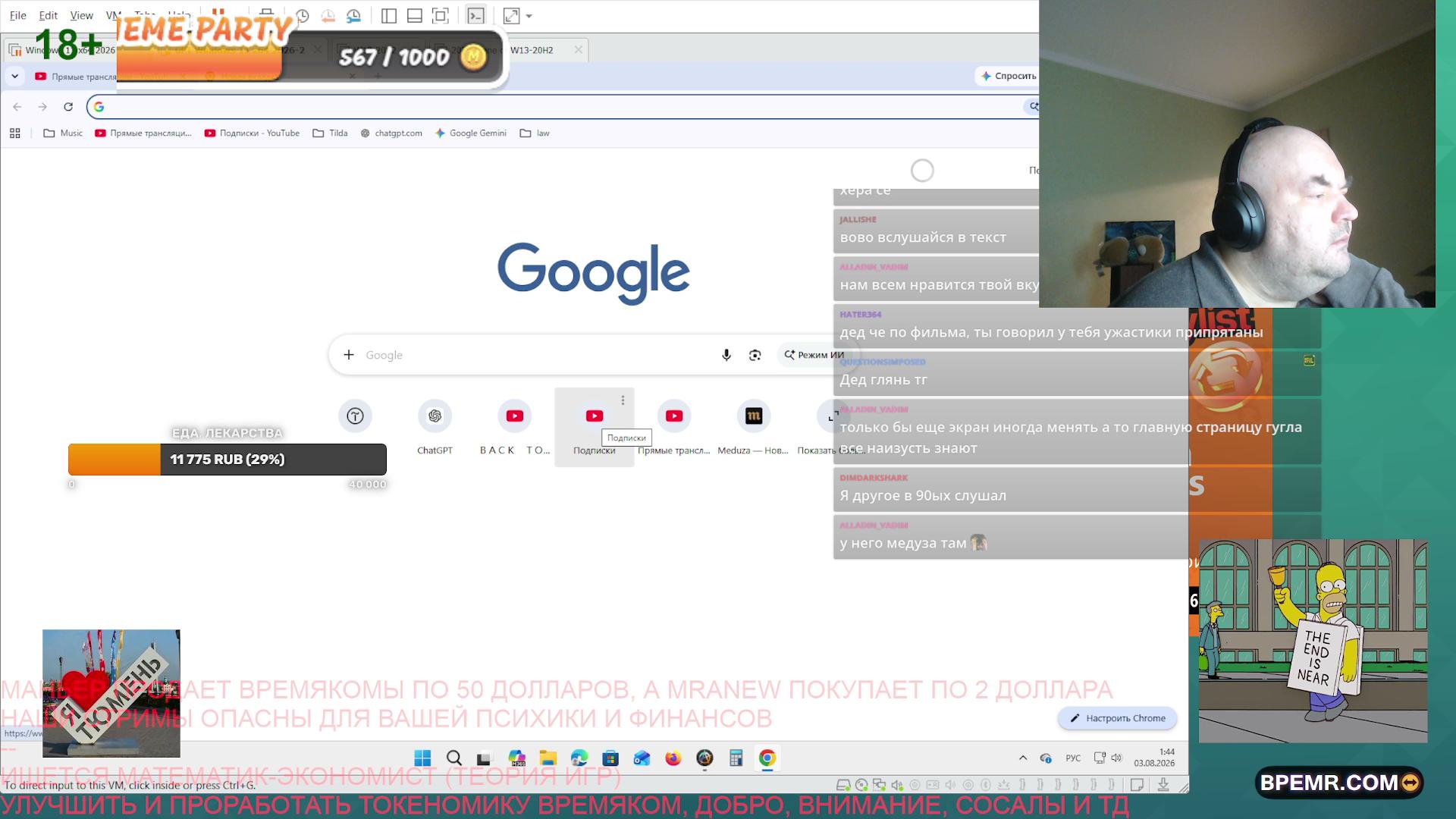Image resolution: width=1456 pixels, height=819 pixels.
Task: Show hidden system tray icons
Action: (x=1023, y=758)
